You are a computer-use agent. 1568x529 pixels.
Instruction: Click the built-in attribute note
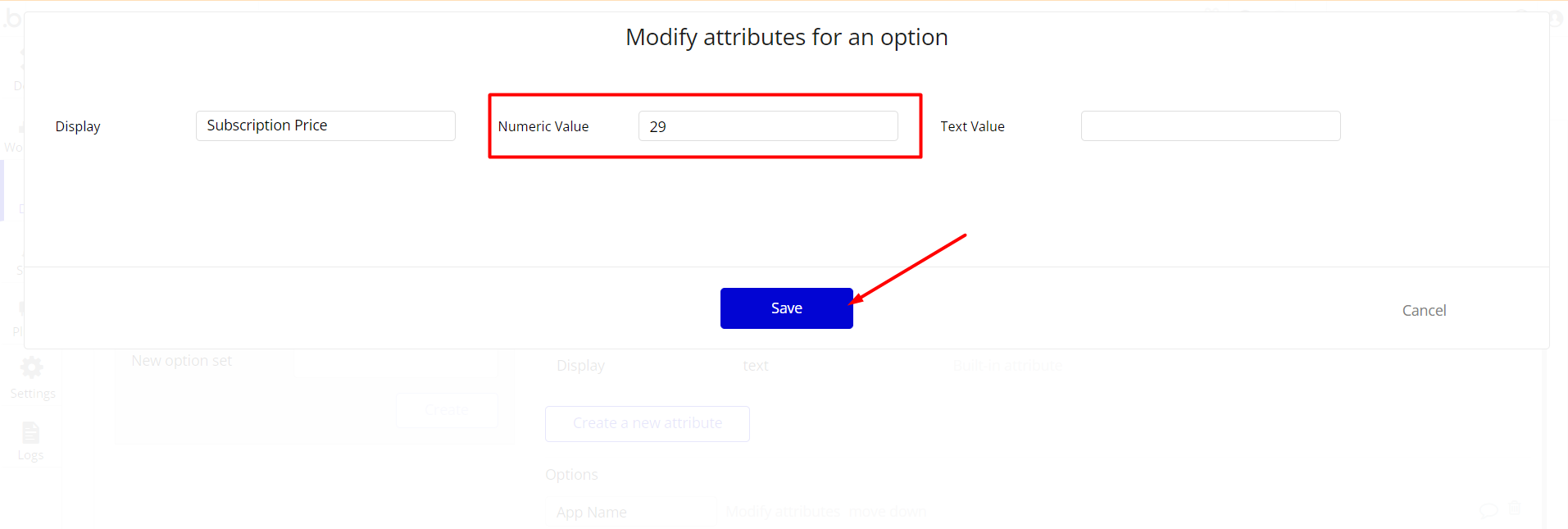[x=1007, y=365]
